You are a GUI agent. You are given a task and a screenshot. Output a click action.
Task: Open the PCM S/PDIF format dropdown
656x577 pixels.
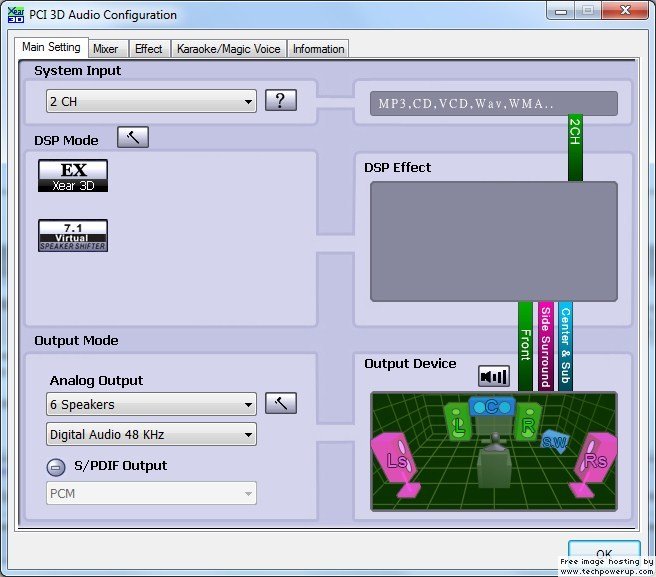click(151, 493)
